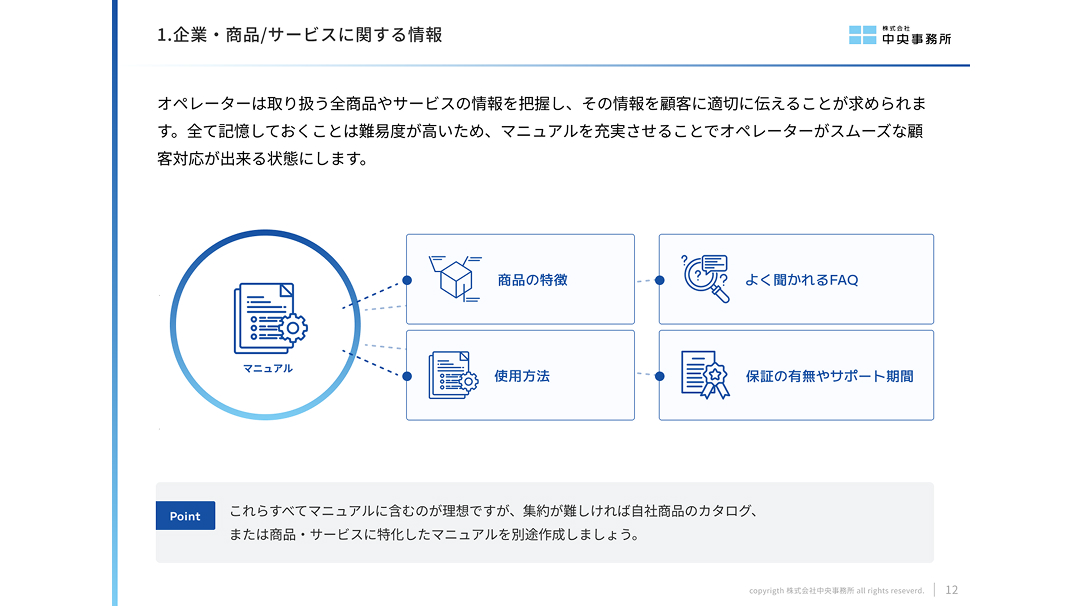1080x607 pixels.
Task: Select the 保証の有無やサポート期間 label
Action: click(x=829, y=376)
